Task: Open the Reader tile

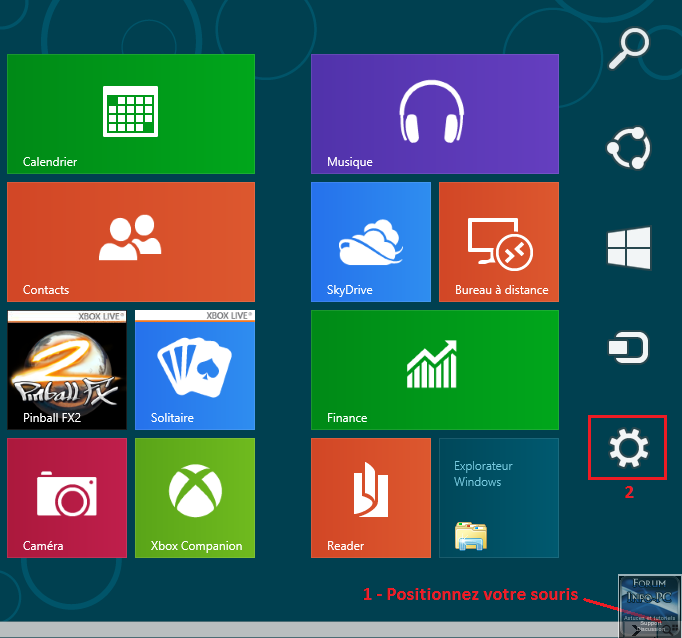Action: click(x=370, y=498)
